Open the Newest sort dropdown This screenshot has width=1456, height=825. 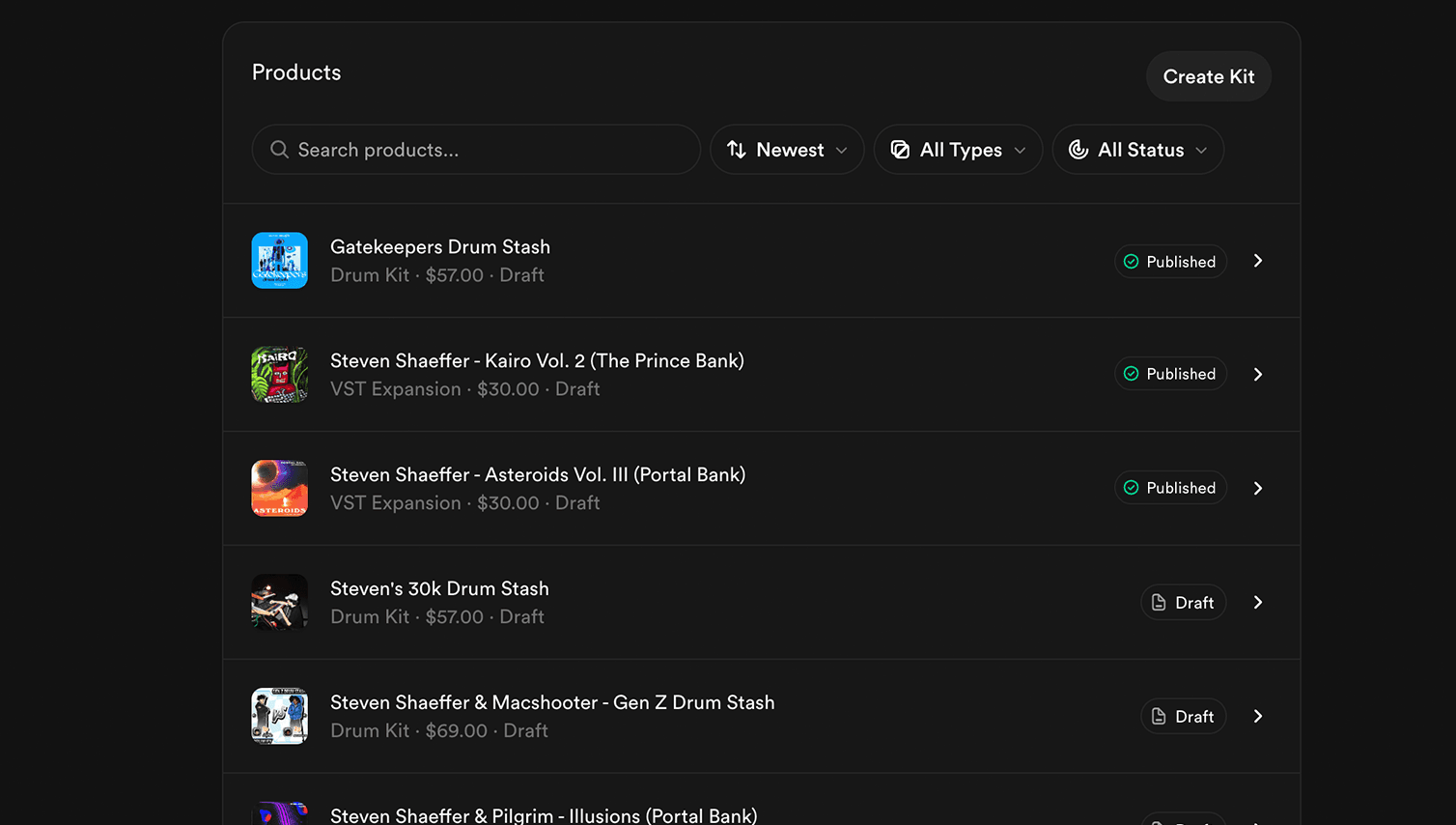point(787,150)
